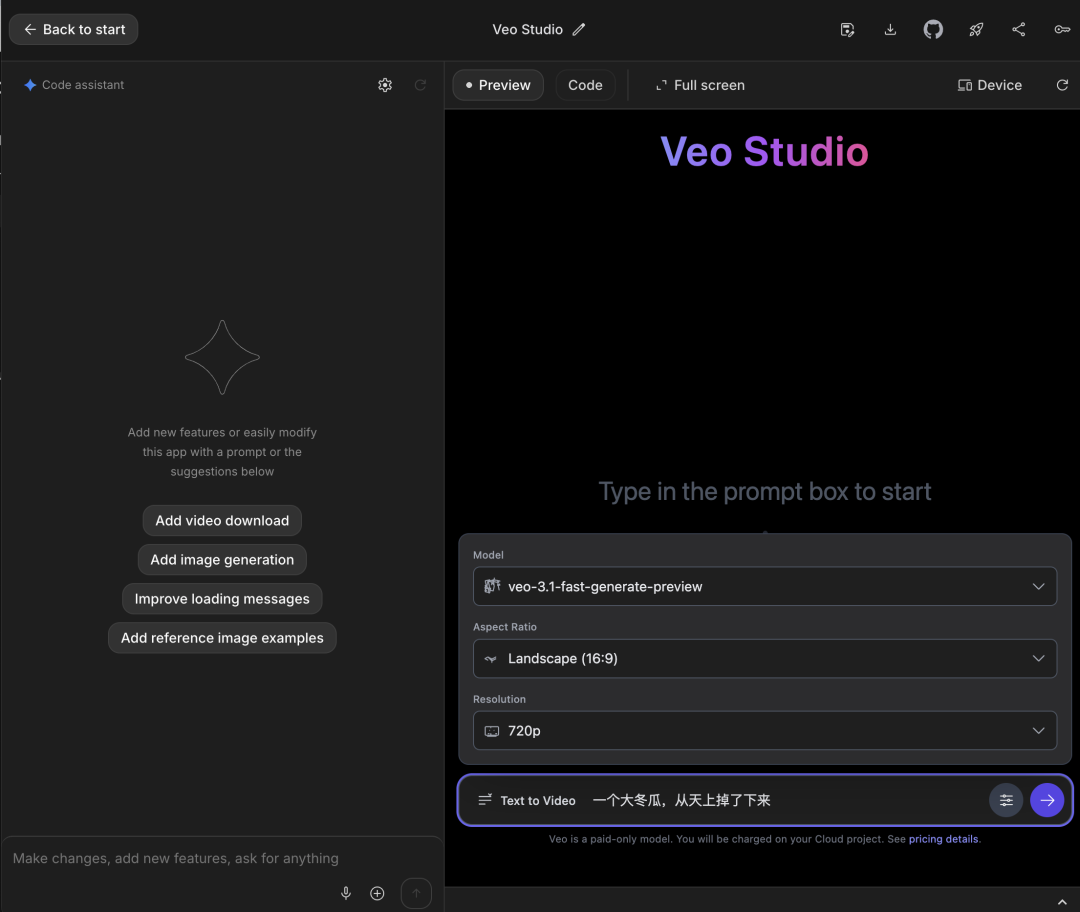Switch to the Code tab
Image resolution: width=1080 pixels, height=912 pixels.
[x=585, y=85]
